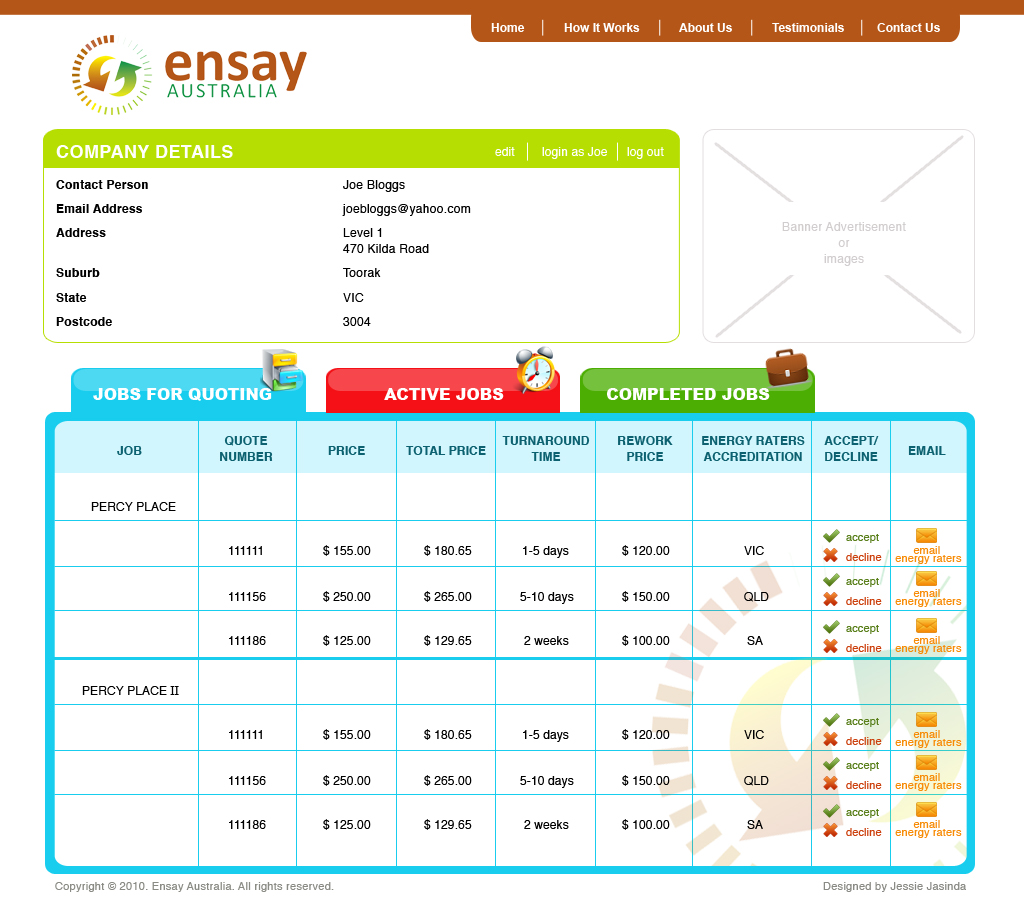Click the log out link
The image size is (1024, 900).
coord(645,152)
